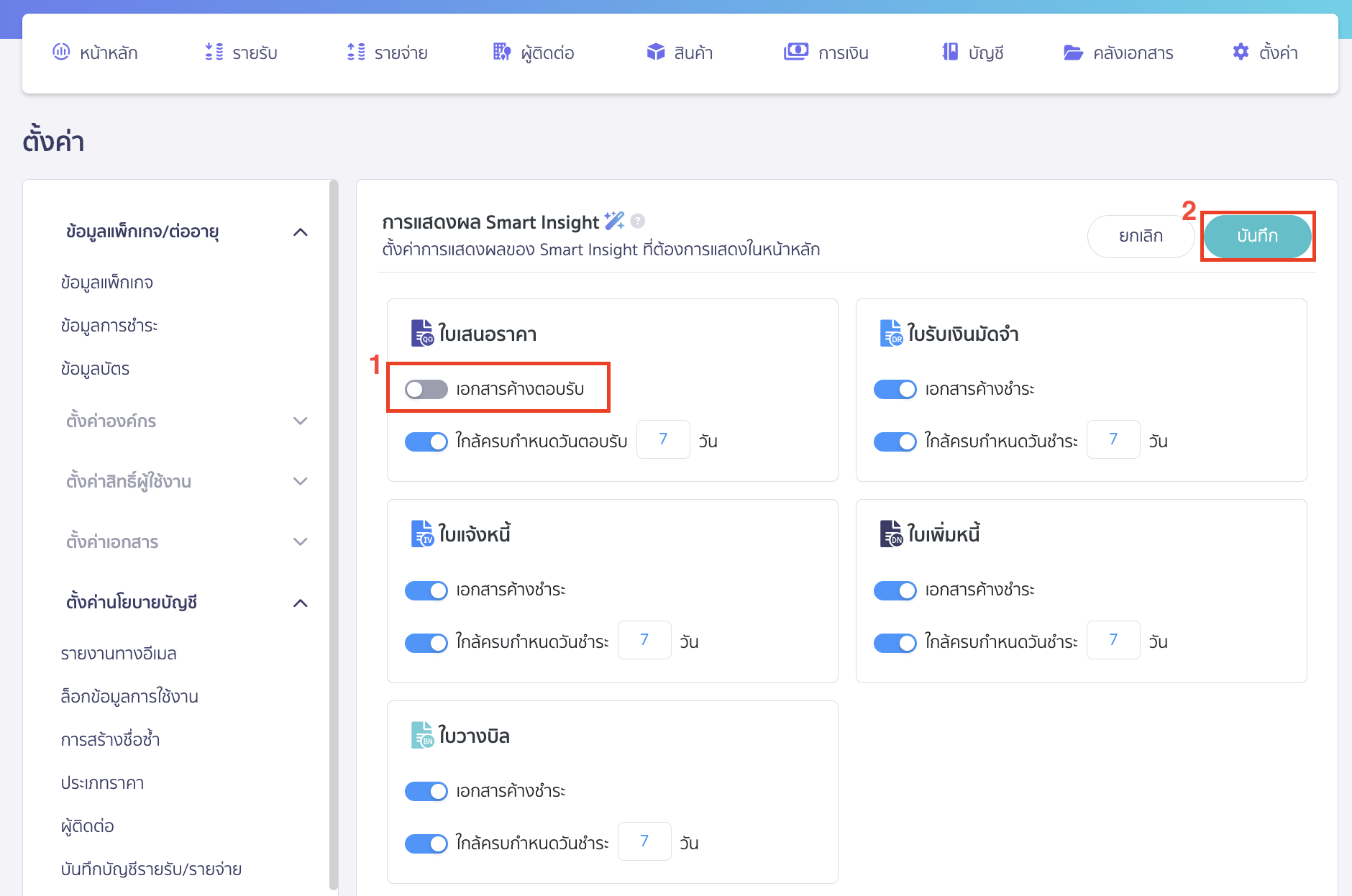Click the ใบวางบิล document icon
Screen dimensions: 1352x896
pyautogui.click(x=421, y=734)
